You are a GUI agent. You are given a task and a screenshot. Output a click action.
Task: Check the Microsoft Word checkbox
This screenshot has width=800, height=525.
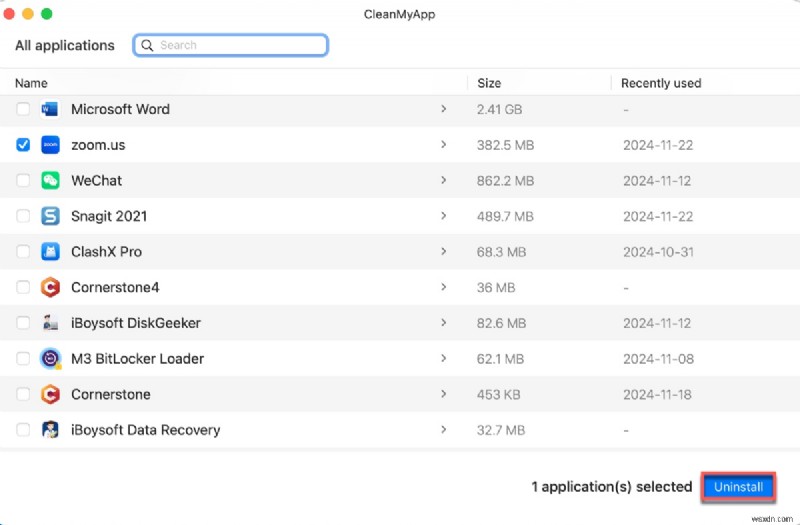pos(23,109)
